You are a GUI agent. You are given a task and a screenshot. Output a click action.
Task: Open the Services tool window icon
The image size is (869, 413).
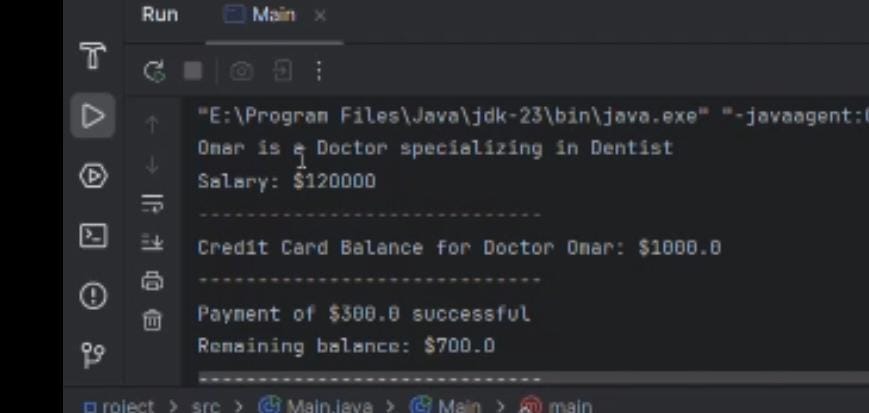93,176
